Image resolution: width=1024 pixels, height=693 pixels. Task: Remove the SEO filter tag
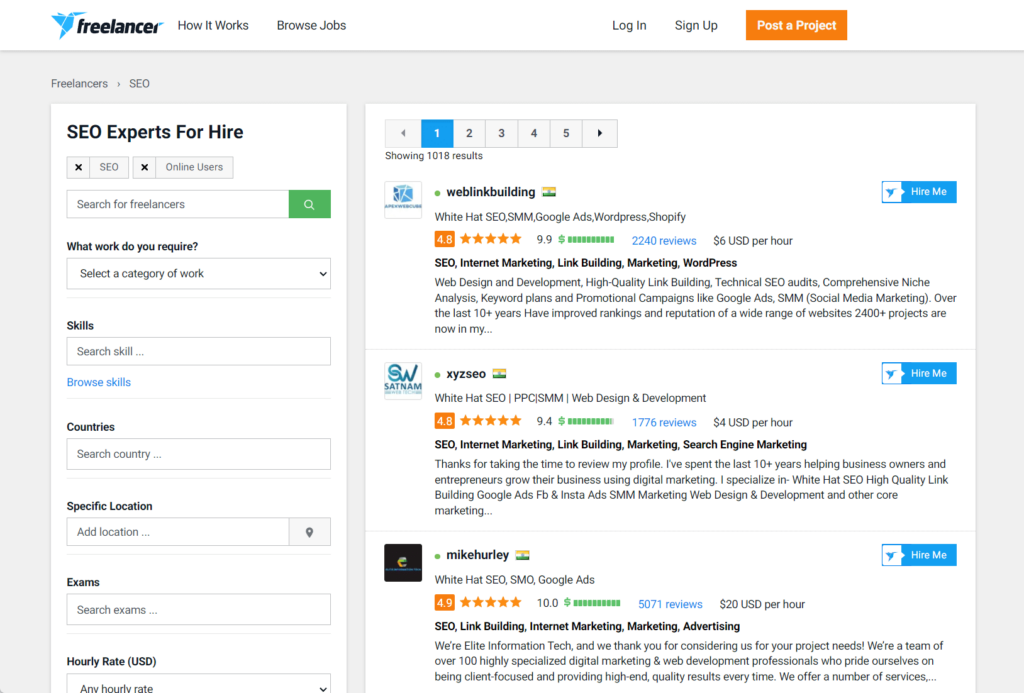78,167
